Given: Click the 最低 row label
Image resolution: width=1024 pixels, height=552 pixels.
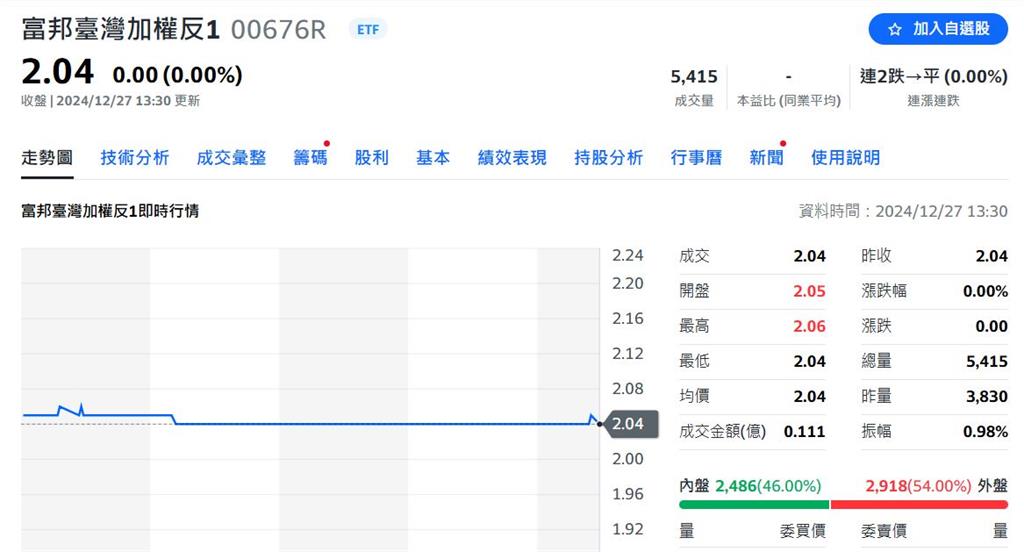Looking at the screenshot, I should [694, 361].
